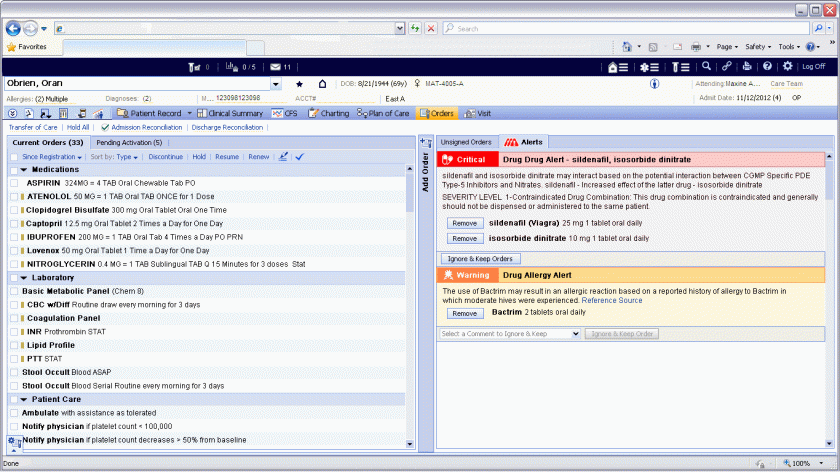Viewport: 840px width, 472px height.
Task: Tick the IBUPROFEN order checkbox
Action: pyautogui.click(x=14, y=237)
